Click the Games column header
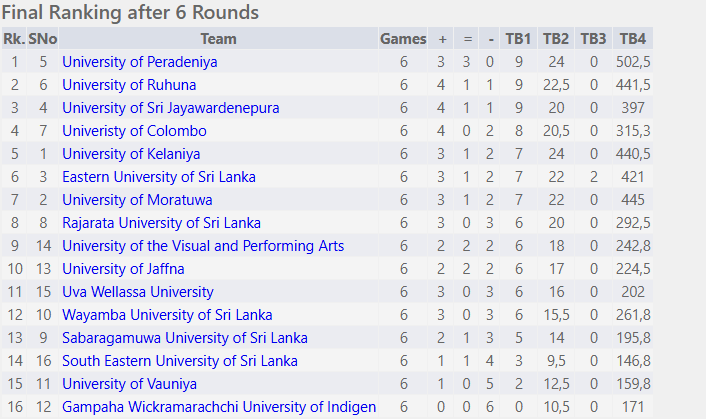The image size is (706, 419). 403,39
